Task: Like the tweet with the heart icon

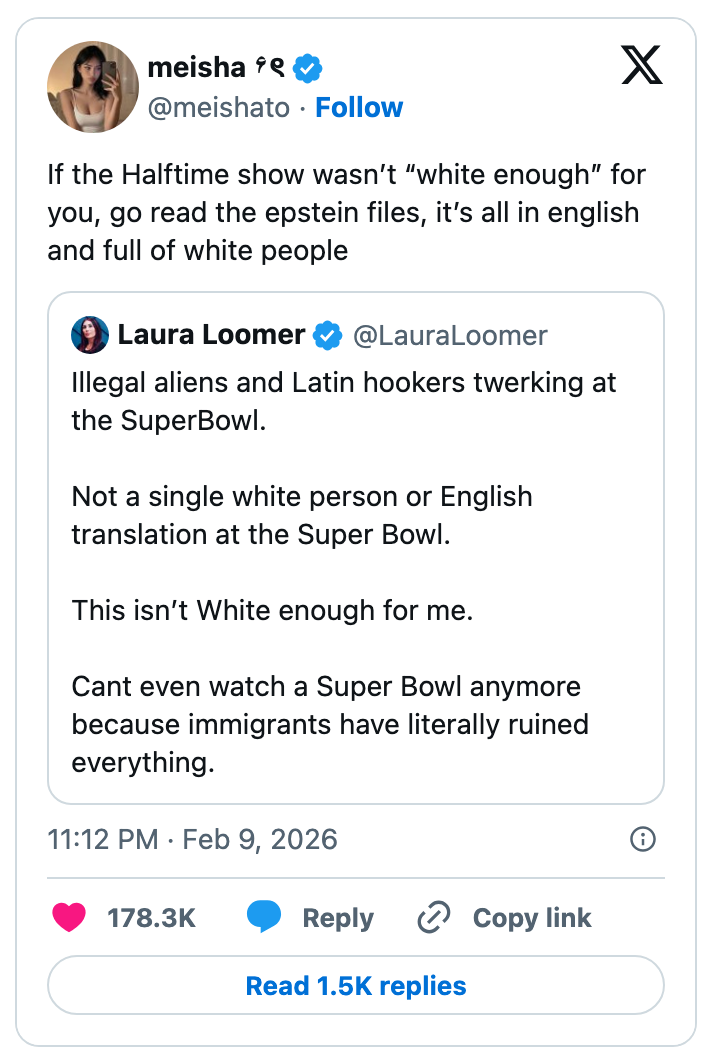Action: pyautogui.click(x=69, y=917)
